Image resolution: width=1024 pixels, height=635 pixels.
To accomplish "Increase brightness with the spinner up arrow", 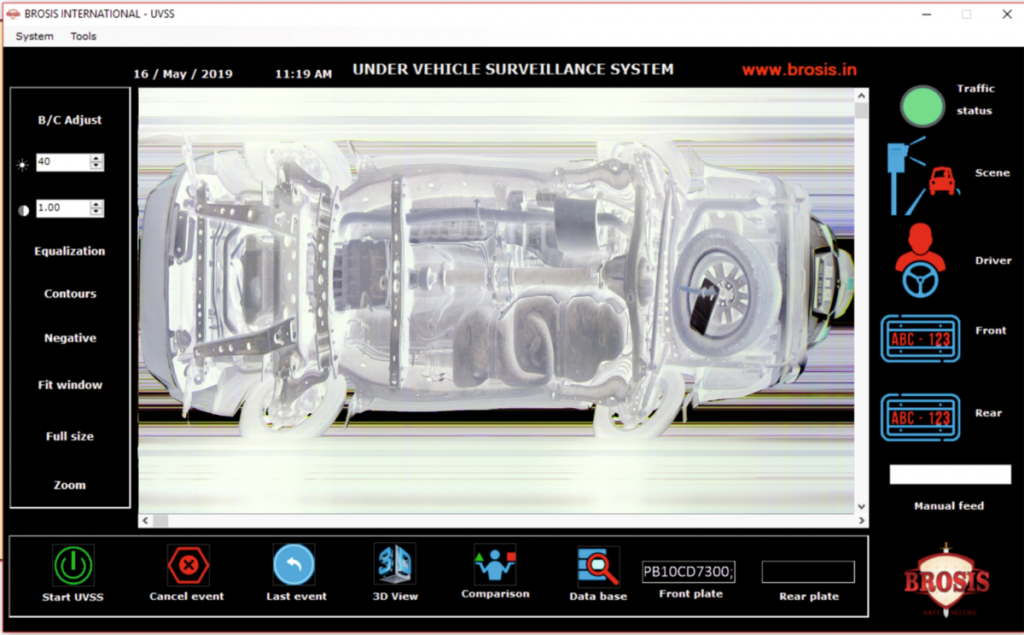I will pyautogui.click(x=97, y=157).
